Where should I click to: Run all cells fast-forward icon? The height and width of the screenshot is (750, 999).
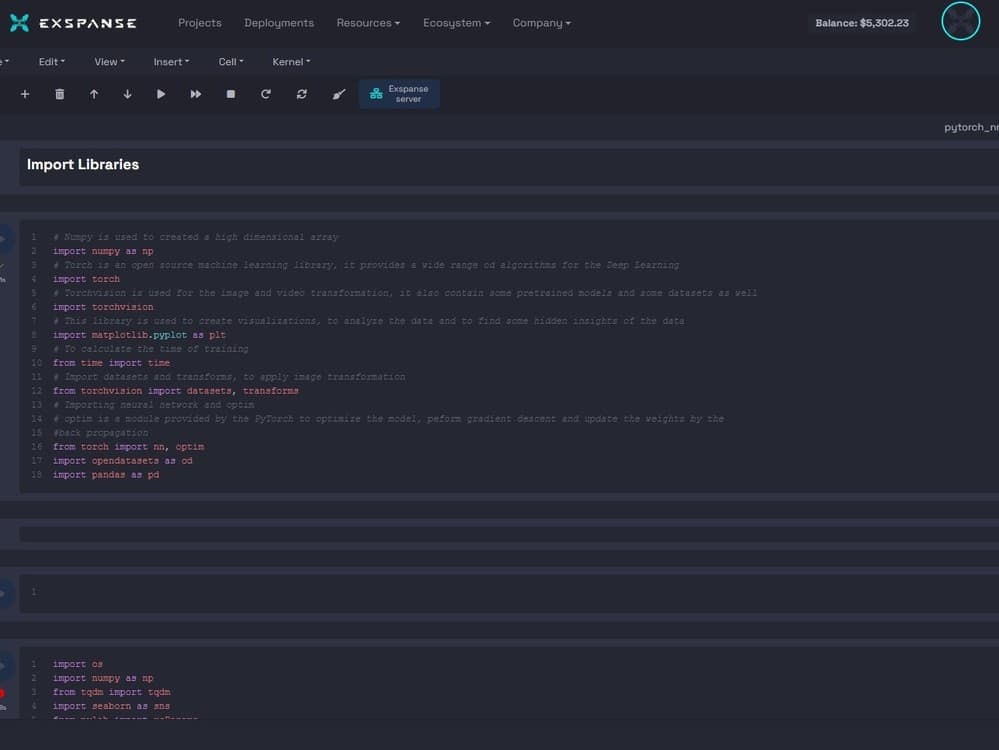click(x=196, y=94)
